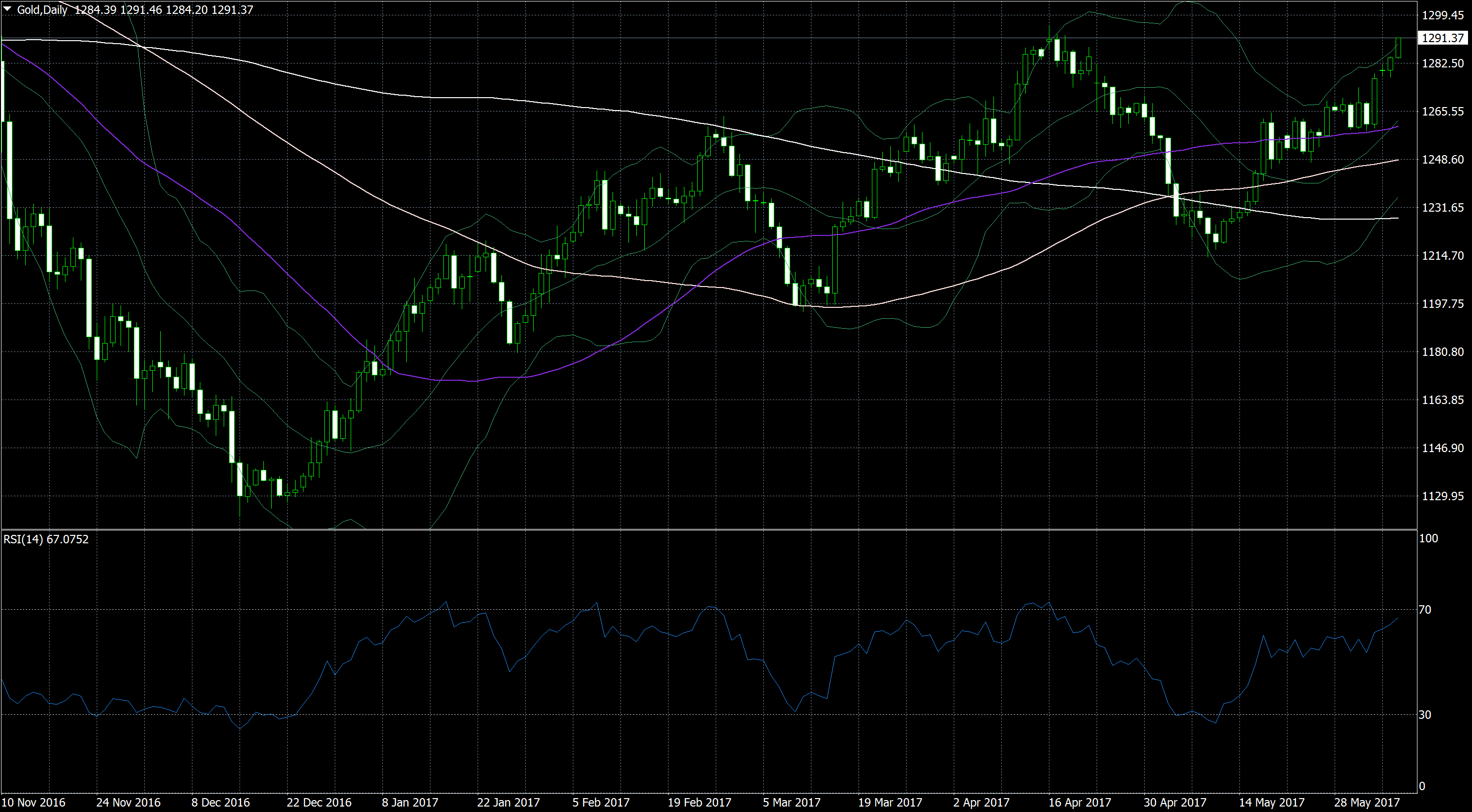Click the 10 Nov 2016 date label
Screen dimensions: 1472x812
click(34, 802)
